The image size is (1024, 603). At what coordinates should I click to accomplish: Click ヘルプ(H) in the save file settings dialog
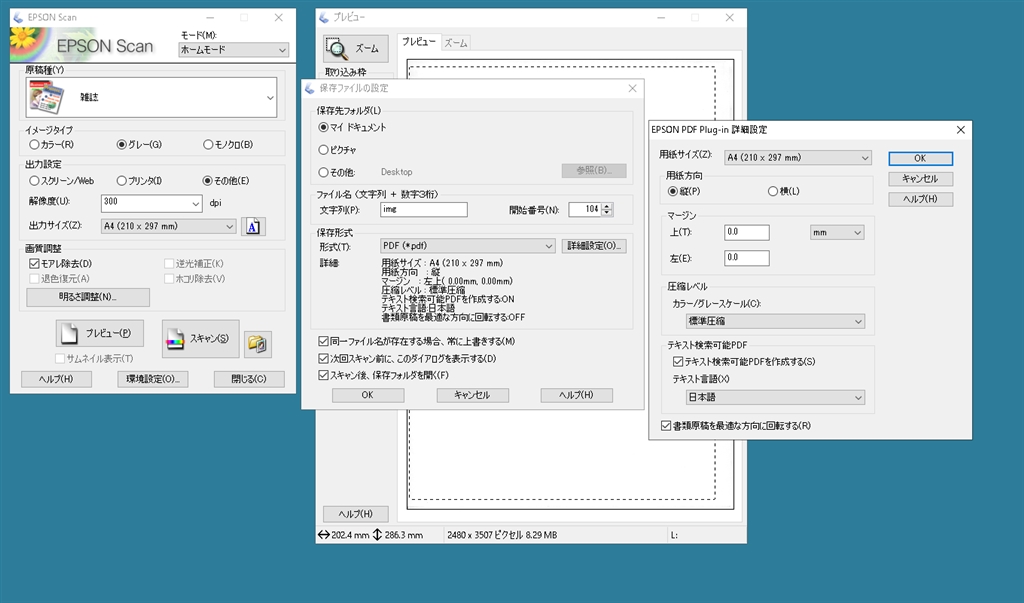(x=577, y=395)
